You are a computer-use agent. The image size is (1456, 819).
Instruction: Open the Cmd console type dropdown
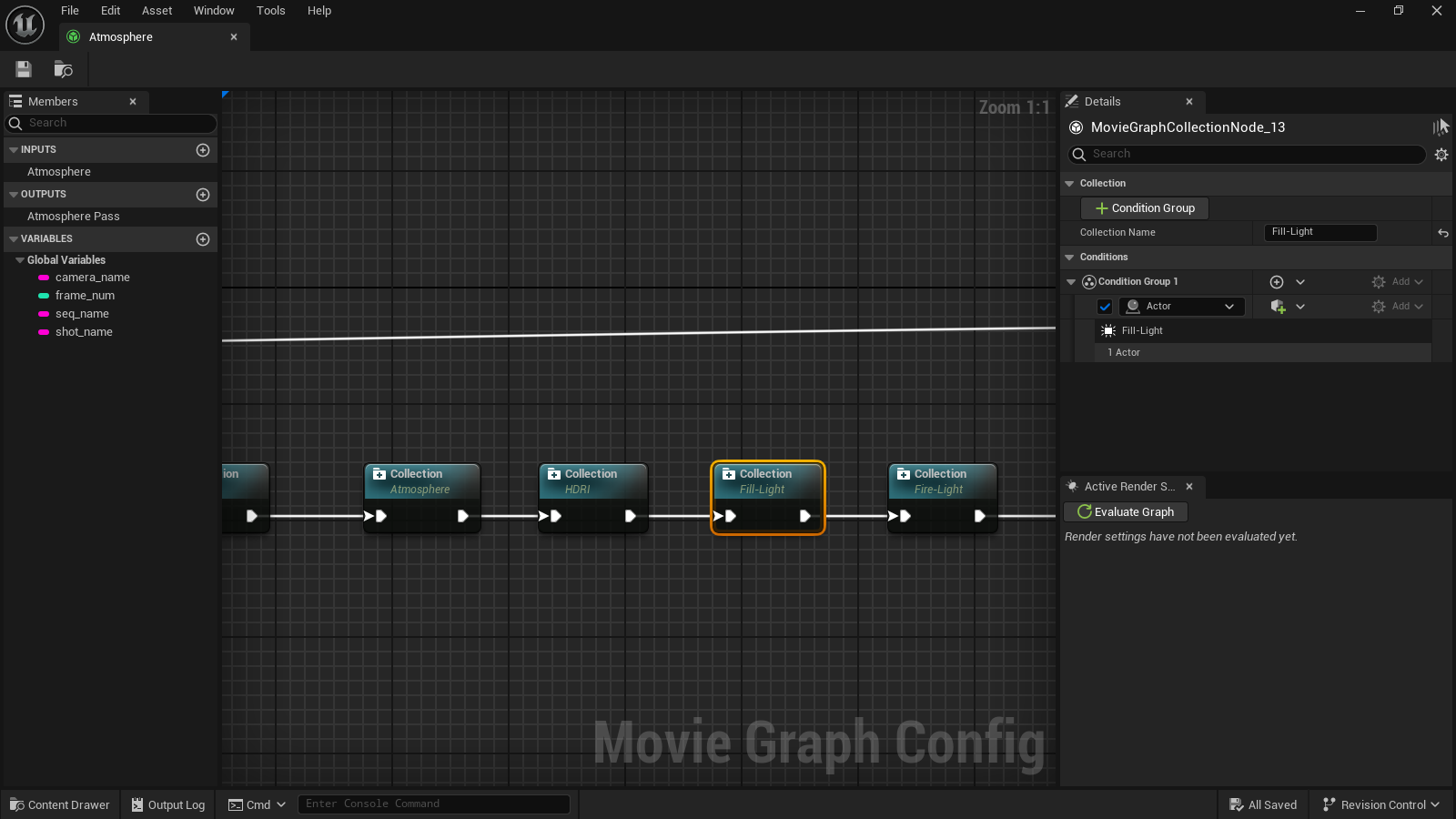(257, 804)
